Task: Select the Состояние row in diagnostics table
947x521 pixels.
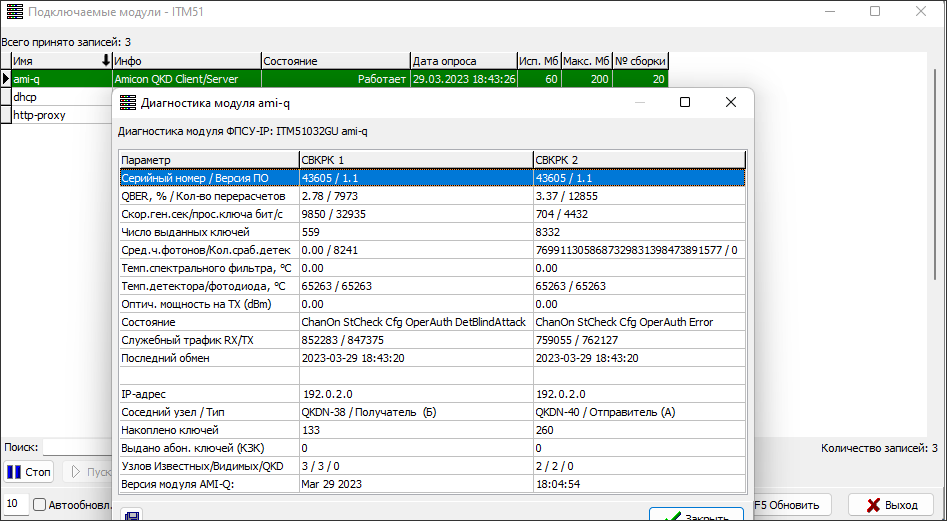Action: pos(208,323)
